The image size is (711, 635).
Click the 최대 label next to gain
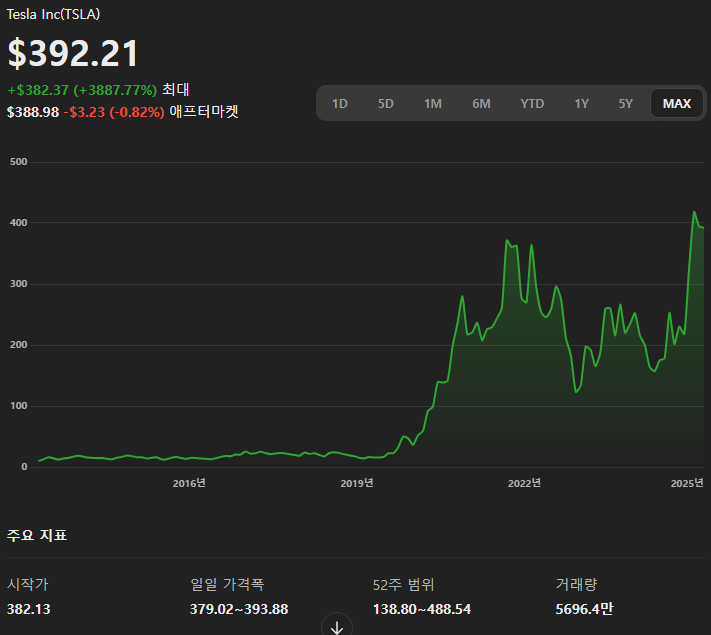175,89
